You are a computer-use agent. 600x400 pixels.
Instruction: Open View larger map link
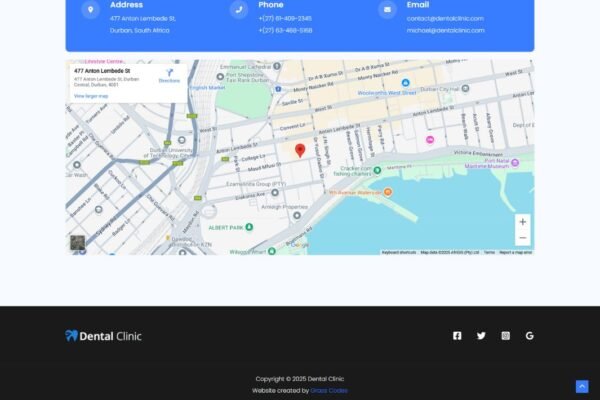point(91,96)
